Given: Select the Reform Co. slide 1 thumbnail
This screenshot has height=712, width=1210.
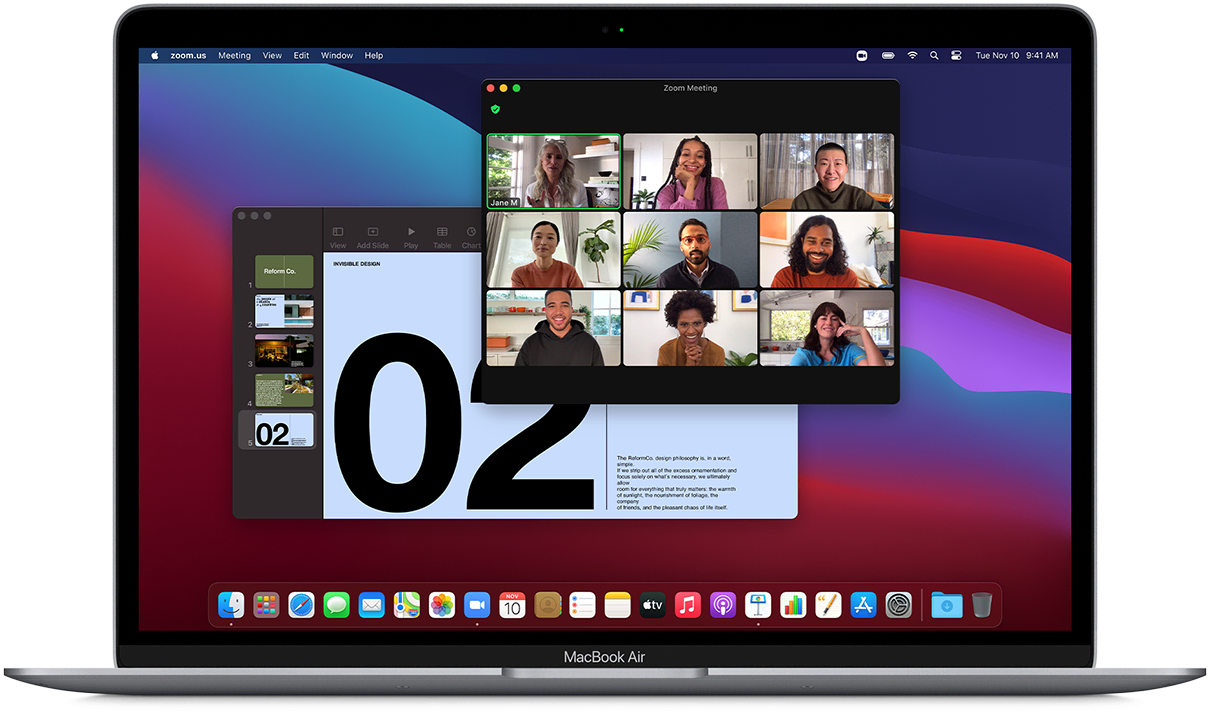Looking at the screenshot, I should [x=284, y=272].
